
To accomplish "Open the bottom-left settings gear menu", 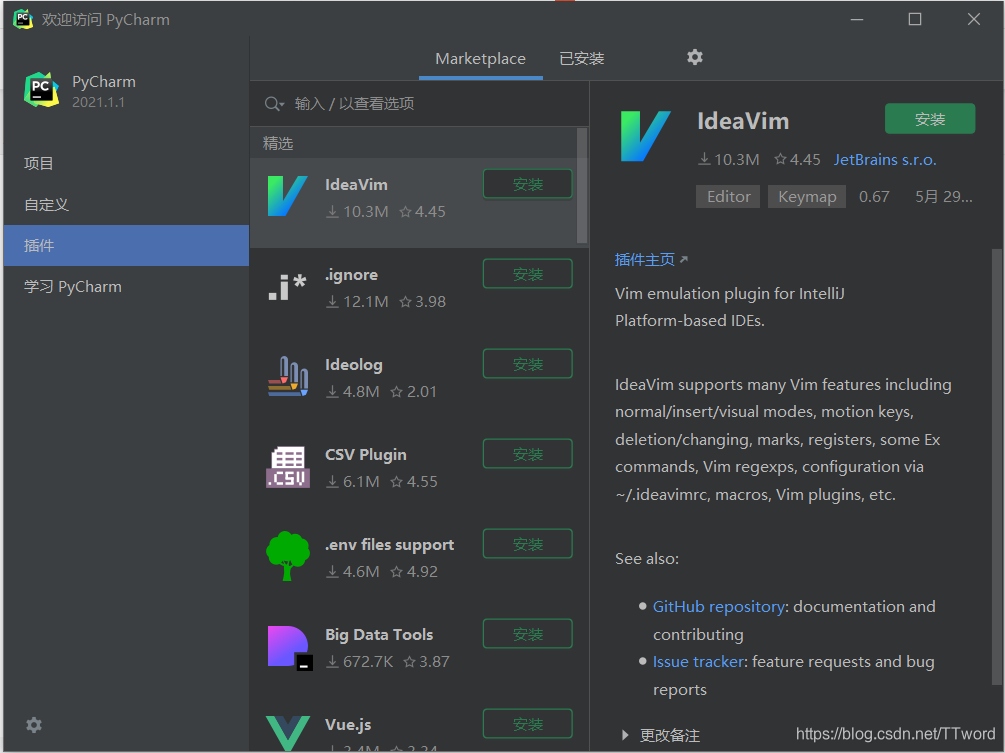I will pyautogui.click(x=34, y=725).
